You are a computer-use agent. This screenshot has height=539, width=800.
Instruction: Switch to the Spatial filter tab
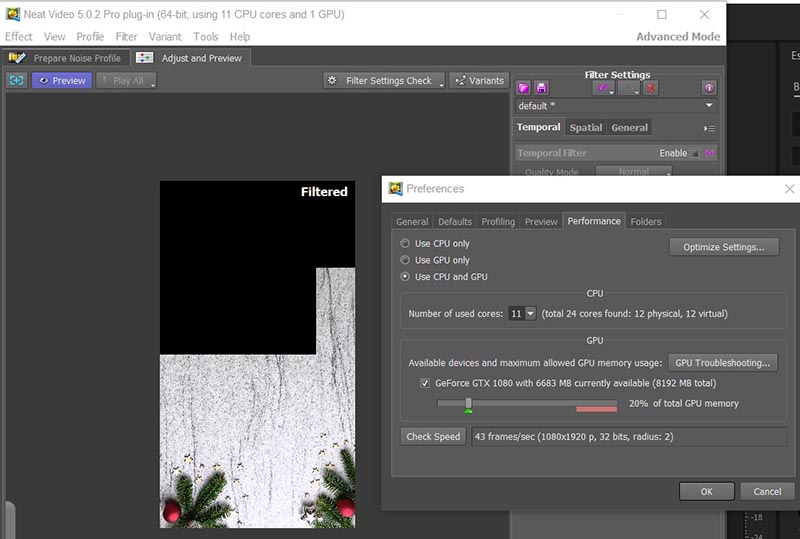(x=586, y=128)
